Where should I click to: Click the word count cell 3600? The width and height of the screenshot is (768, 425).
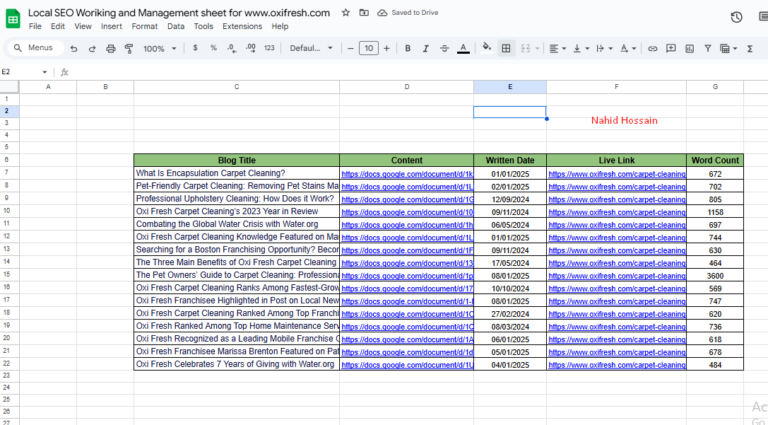click(715, 276)
